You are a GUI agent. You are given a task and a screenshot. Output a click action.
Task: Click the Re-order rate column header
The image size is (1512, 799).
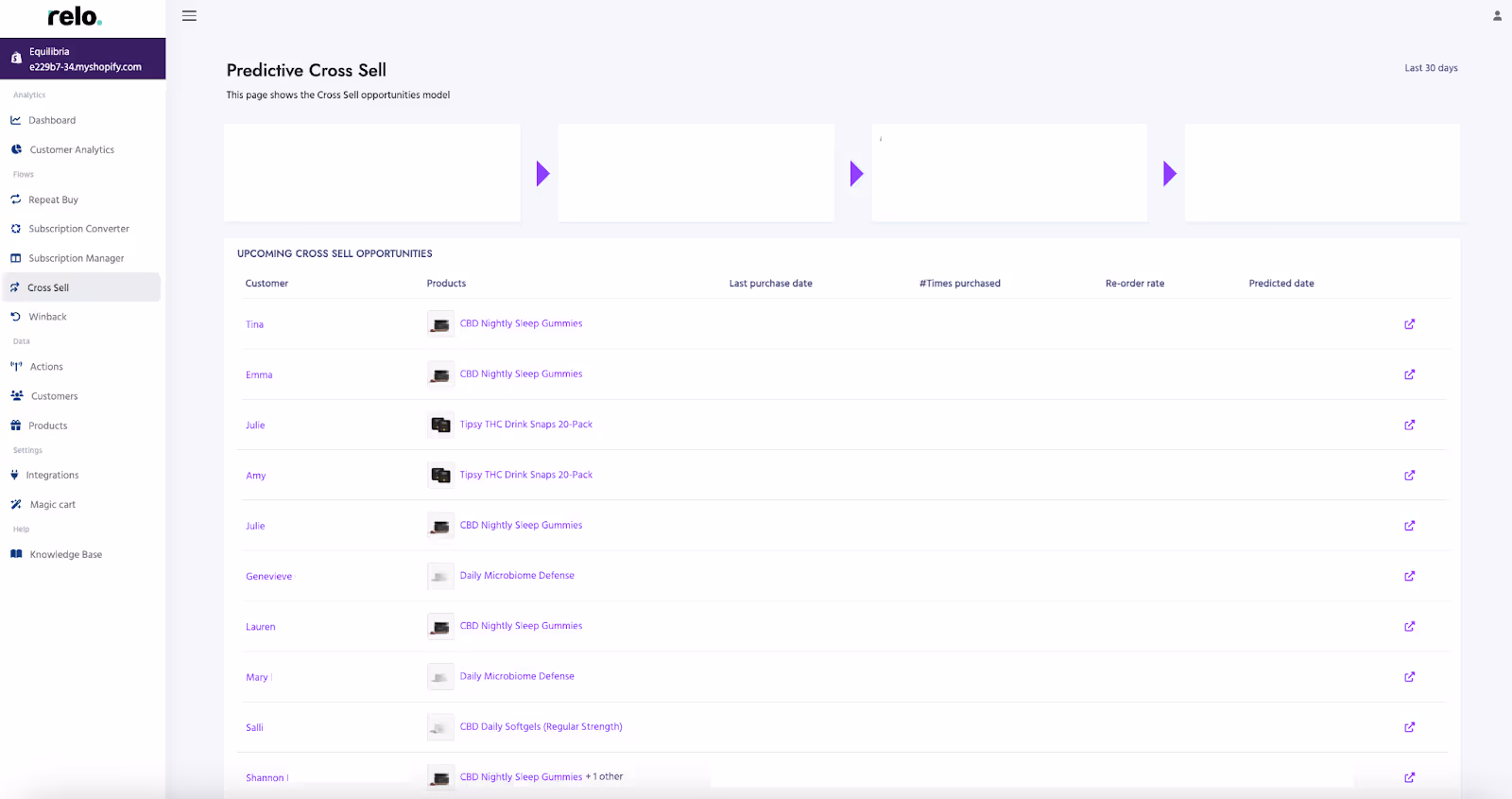[x=1135, y=283]
